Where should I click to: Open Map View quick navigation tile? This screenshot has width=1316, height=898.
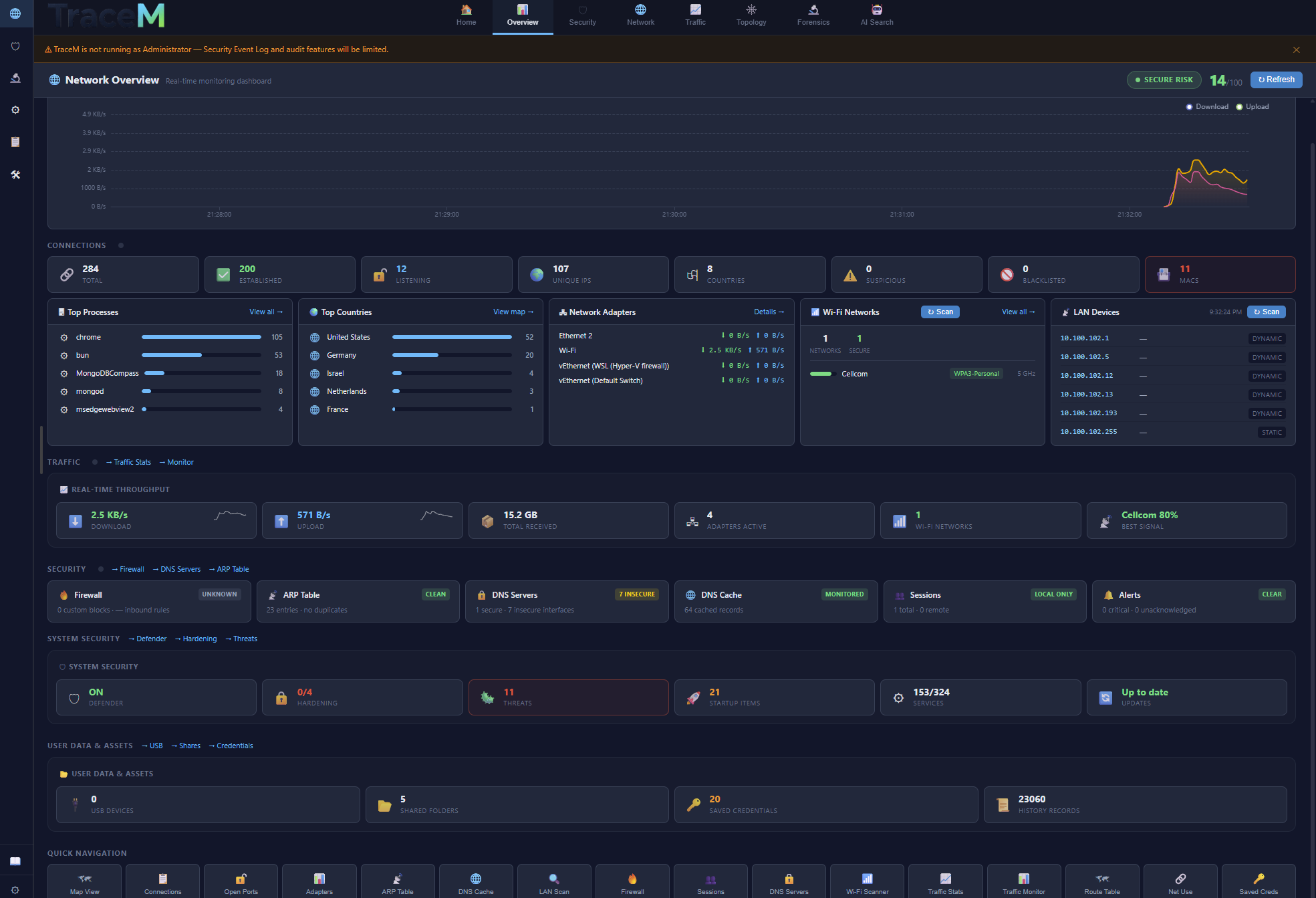point(84,882)
